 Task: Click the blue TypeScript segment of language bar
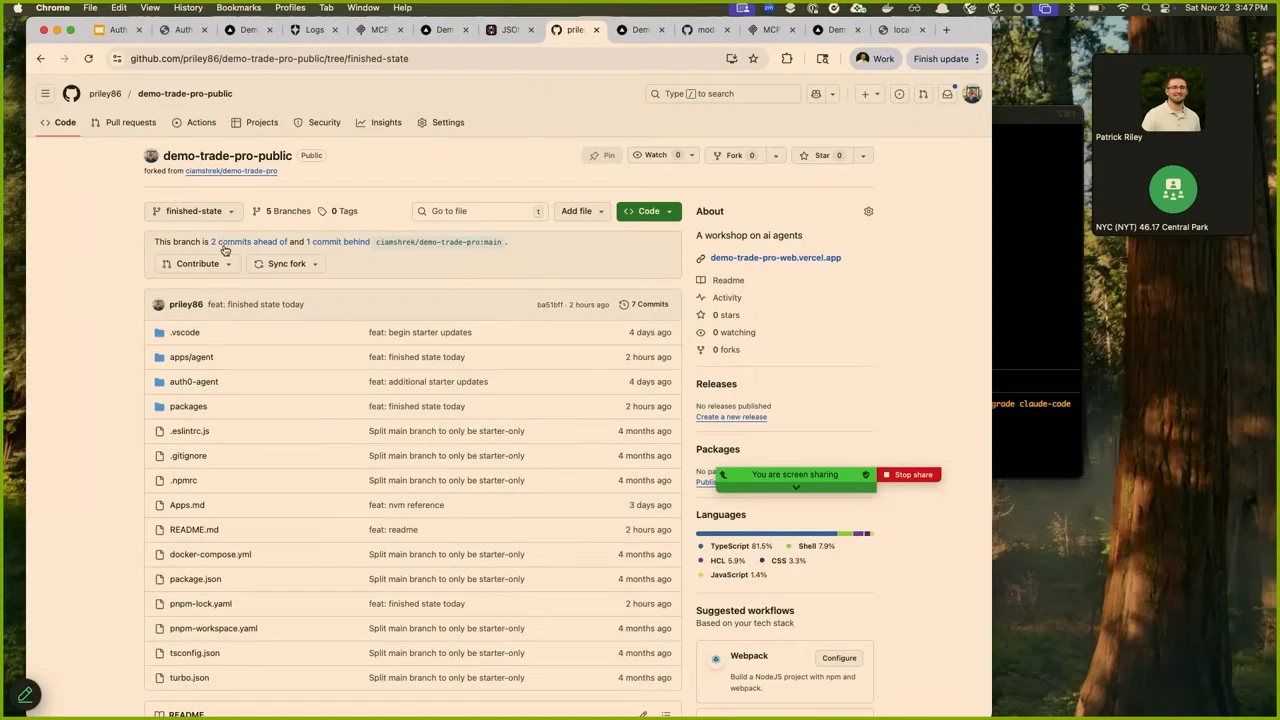click(x=766, y=533)
